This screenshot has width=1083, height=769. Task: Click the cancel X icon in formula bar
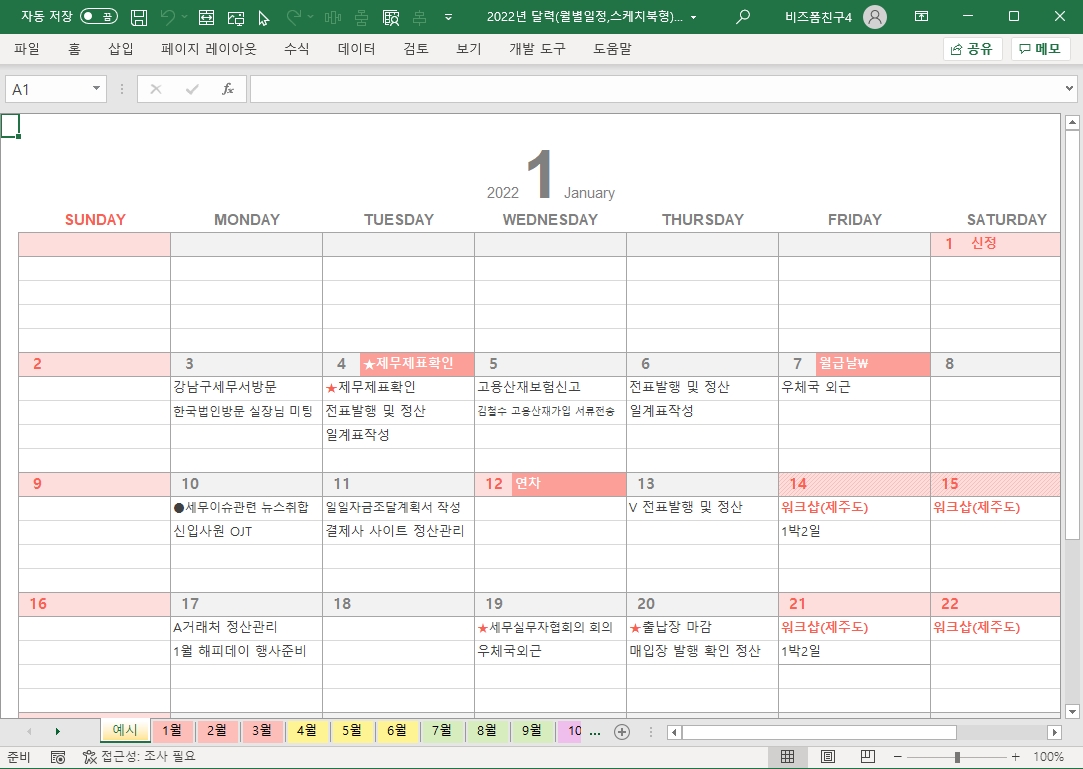tap(156, 89)
